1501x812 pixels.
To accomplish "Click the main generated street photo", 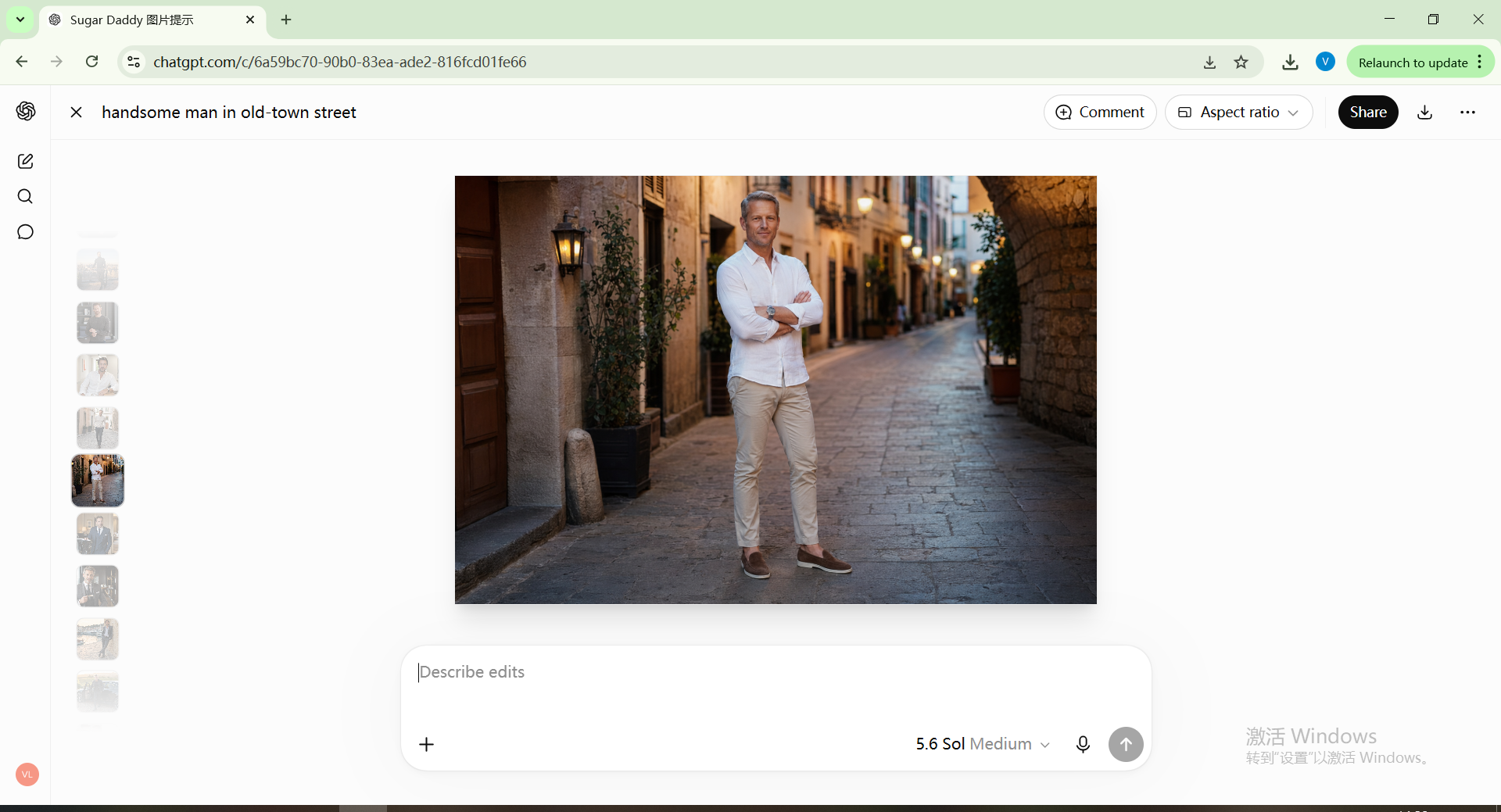I will coord(776,389).
